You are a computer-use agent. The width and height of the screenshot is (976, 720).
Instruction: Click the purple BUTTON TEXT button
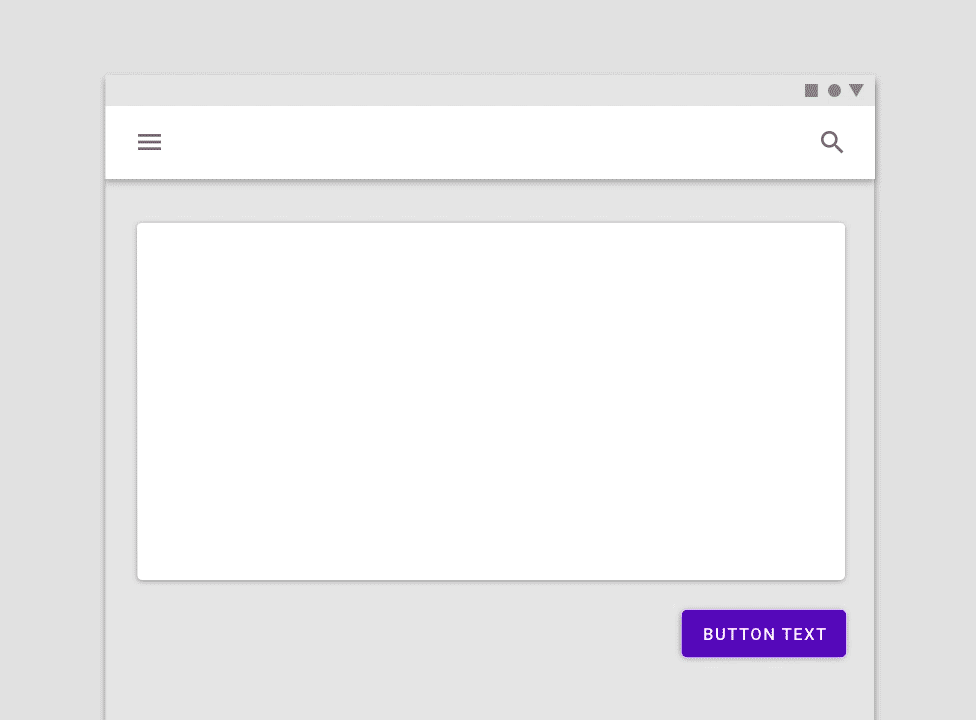tap(764, 634)
